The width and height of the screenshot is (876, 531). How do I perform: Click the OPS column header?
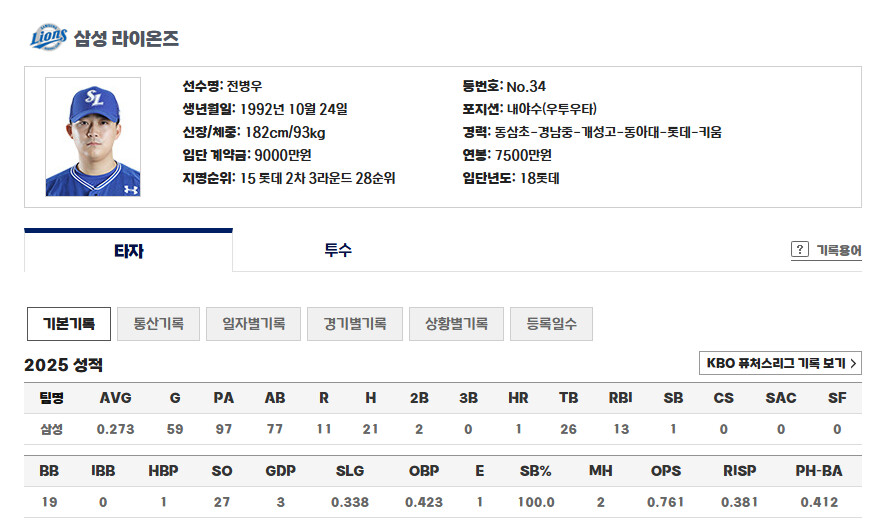(x=665, y=471)
